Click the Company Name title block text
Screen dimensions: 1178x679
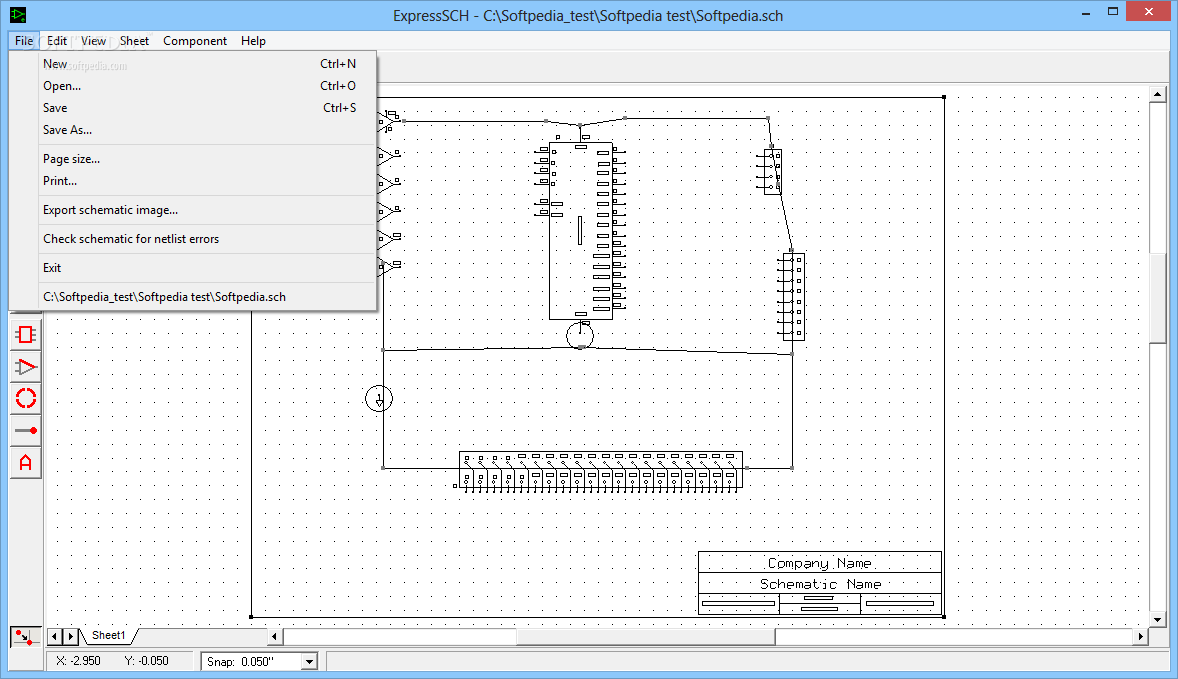819,563
